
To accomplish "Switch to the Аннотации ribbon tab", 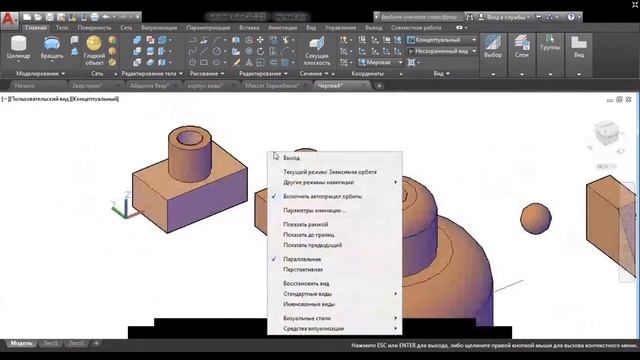I will [282, 28].
